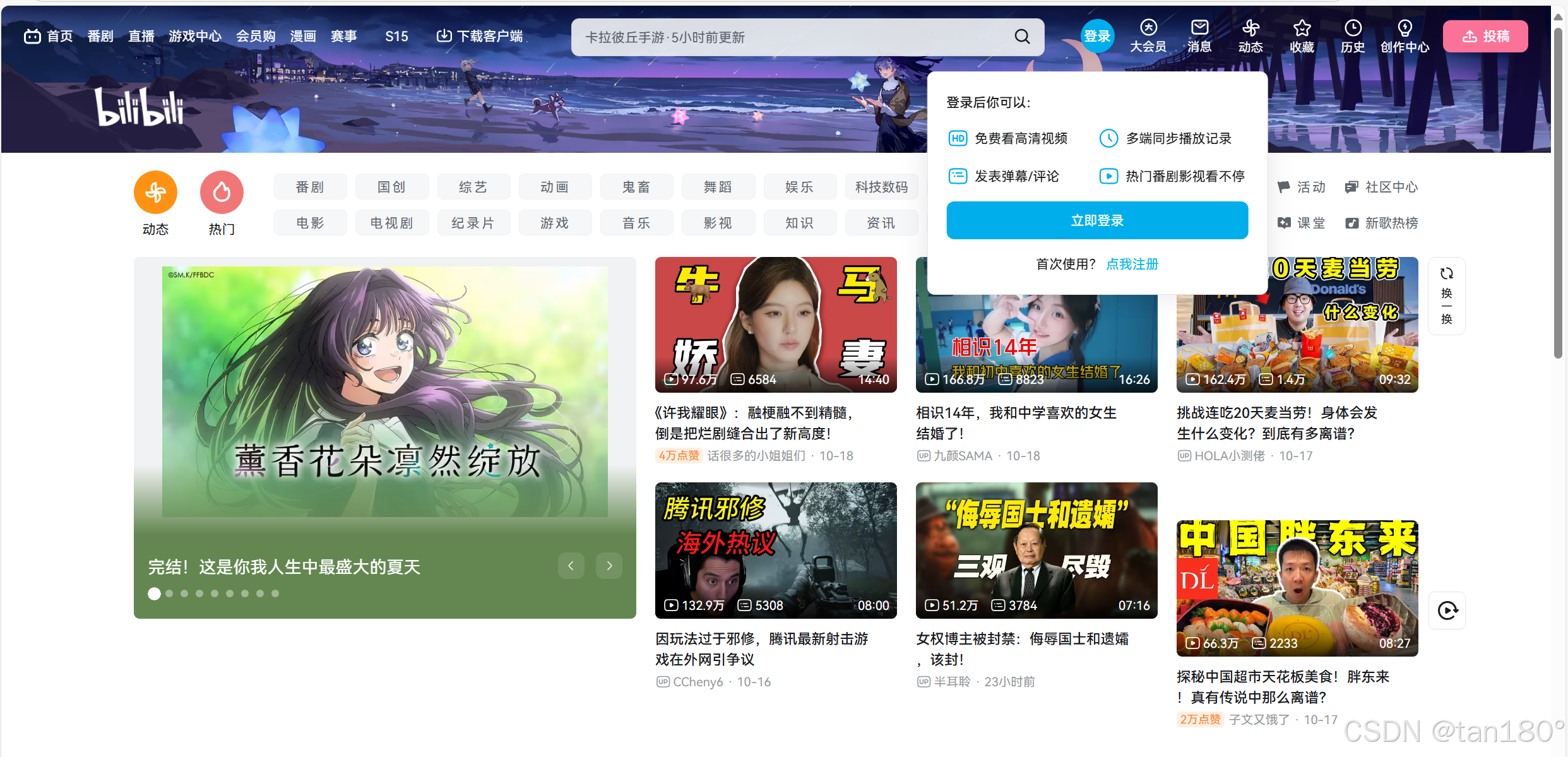Select the 番剧 category tab
The height and width of the screenshot is (757, 1568).
[x=310, y=187]
